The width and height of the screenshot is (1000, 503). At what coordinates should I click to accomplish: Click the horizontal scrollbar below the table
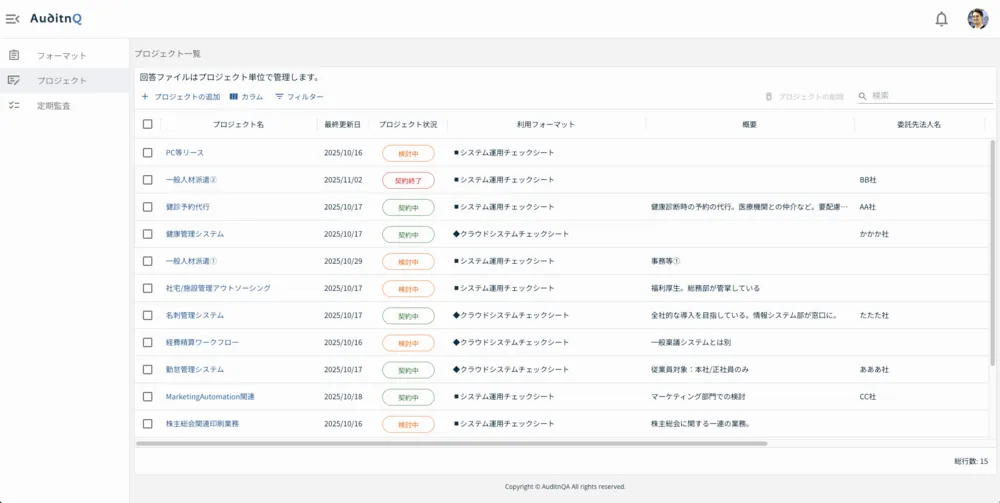(451, 443)
